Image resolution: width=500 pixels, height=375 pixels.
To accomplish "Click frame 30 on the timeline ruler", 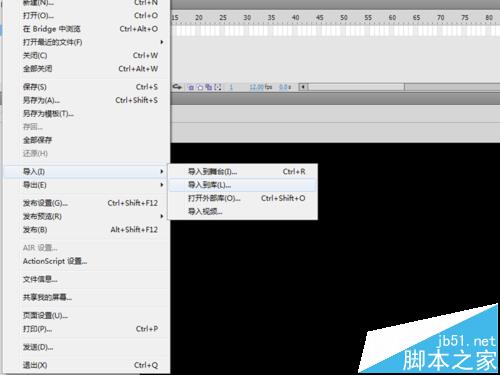I will point(247,17).
